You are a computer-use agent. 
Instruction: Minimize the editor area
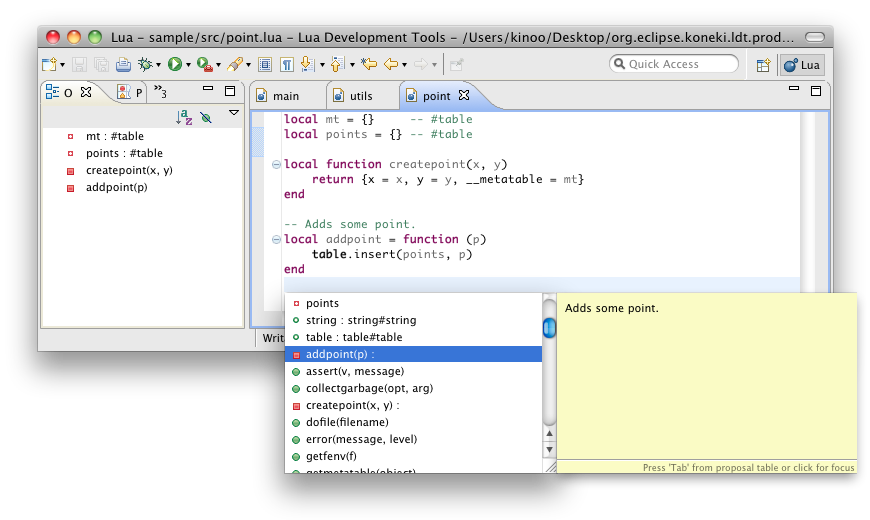pos(794,88)
